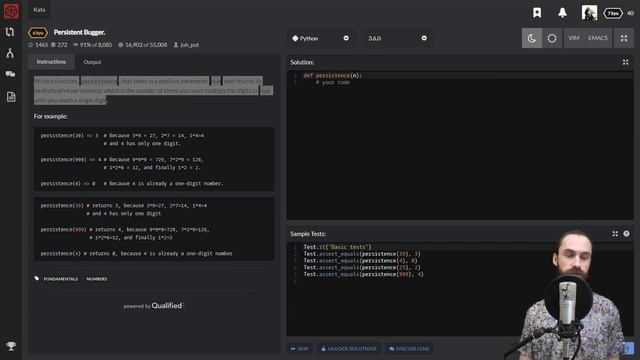Click UNLOCK SOLUTIONS button
640x360 pixels.
349,349
